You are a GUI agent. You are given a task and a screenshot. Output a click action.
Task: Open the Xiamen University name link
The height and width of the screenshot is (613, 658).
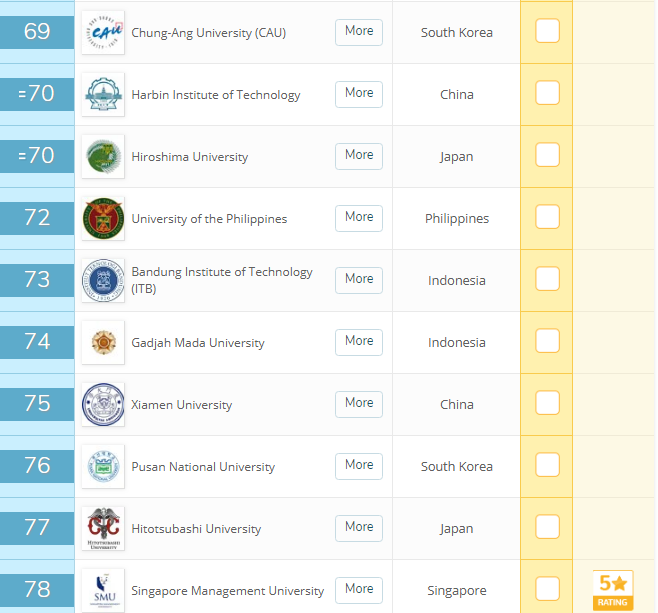click(x=182, y=405)
